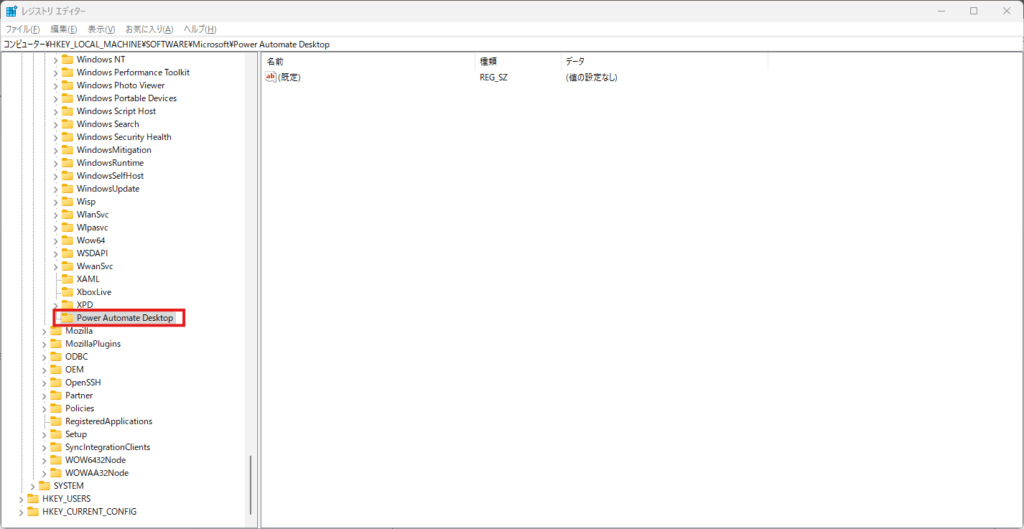Click the SyncIntegrationClients folder icon

pos(56,447)
